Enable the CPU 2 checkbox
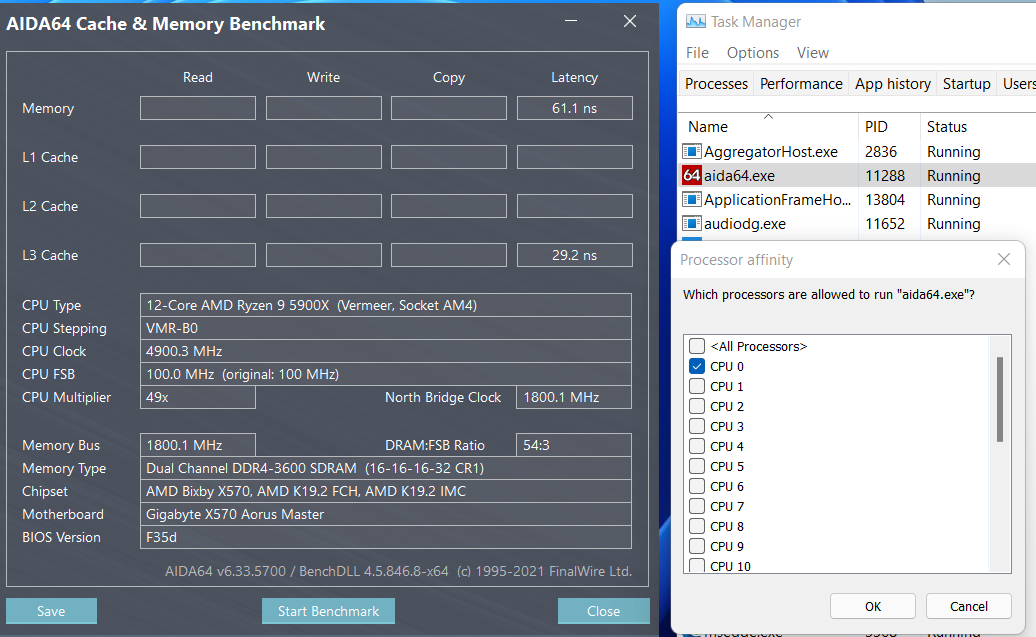The width and height of the screenshot is (1036, 637). (x=696, y=406)
